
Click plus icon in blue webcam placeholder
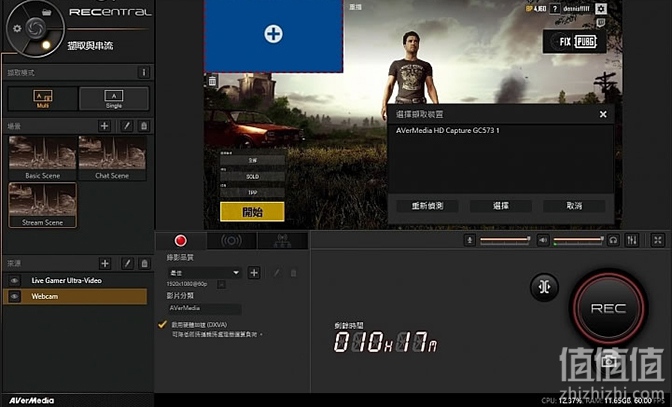(273, 33)
